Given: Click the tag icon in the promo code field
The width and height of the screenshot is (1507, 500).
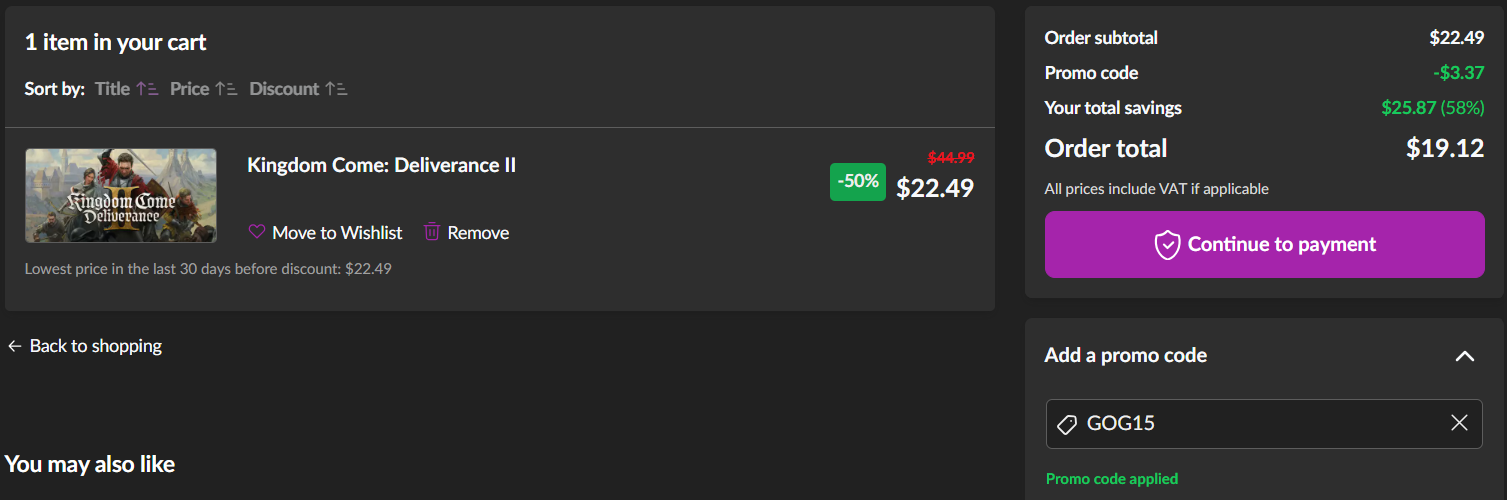Looking at the screenshot, I should pos(1067,424).
